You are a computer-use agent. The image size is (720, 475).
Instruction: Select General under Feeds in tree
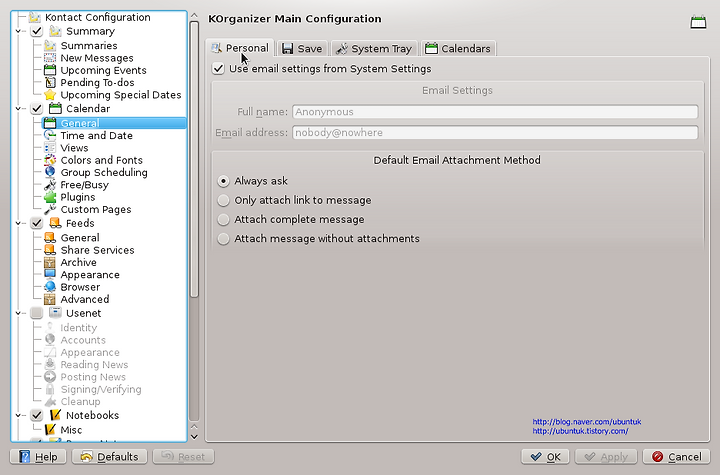coord(80,238)
